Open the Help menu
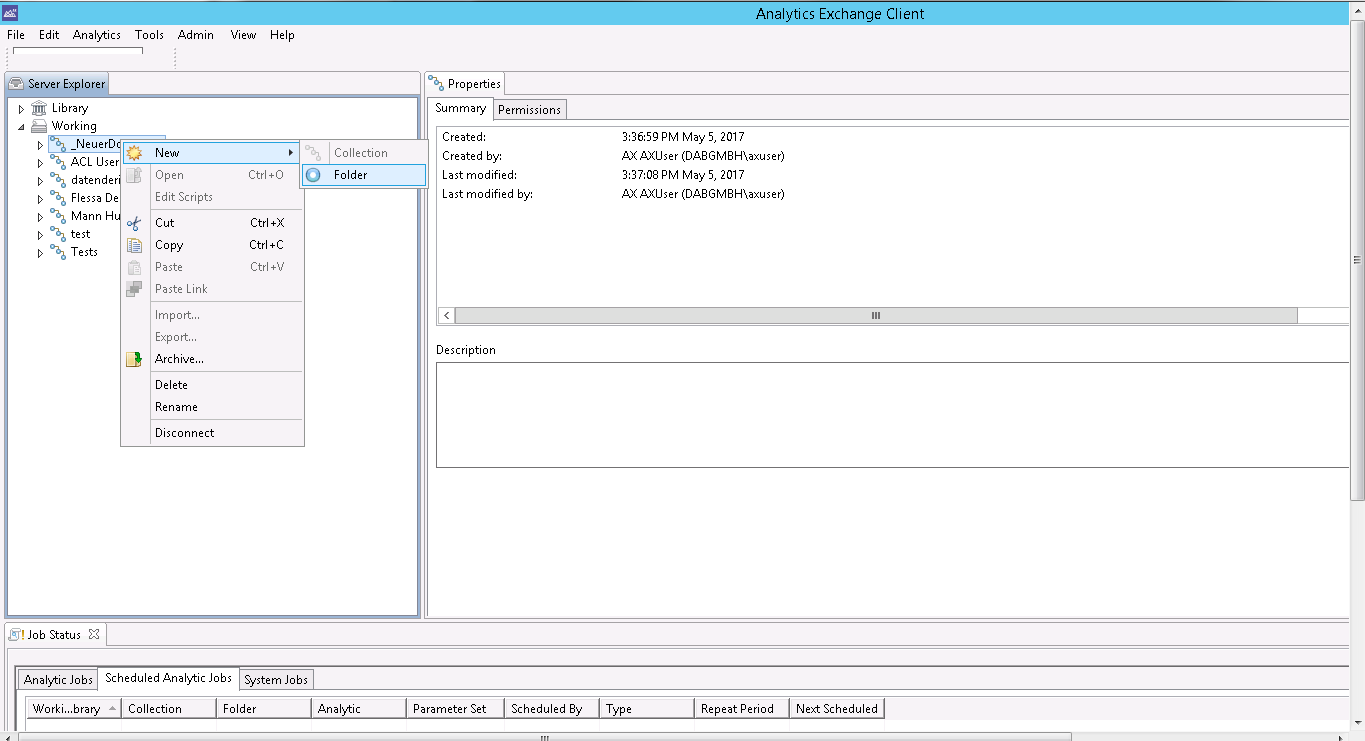 coord(282,35)
